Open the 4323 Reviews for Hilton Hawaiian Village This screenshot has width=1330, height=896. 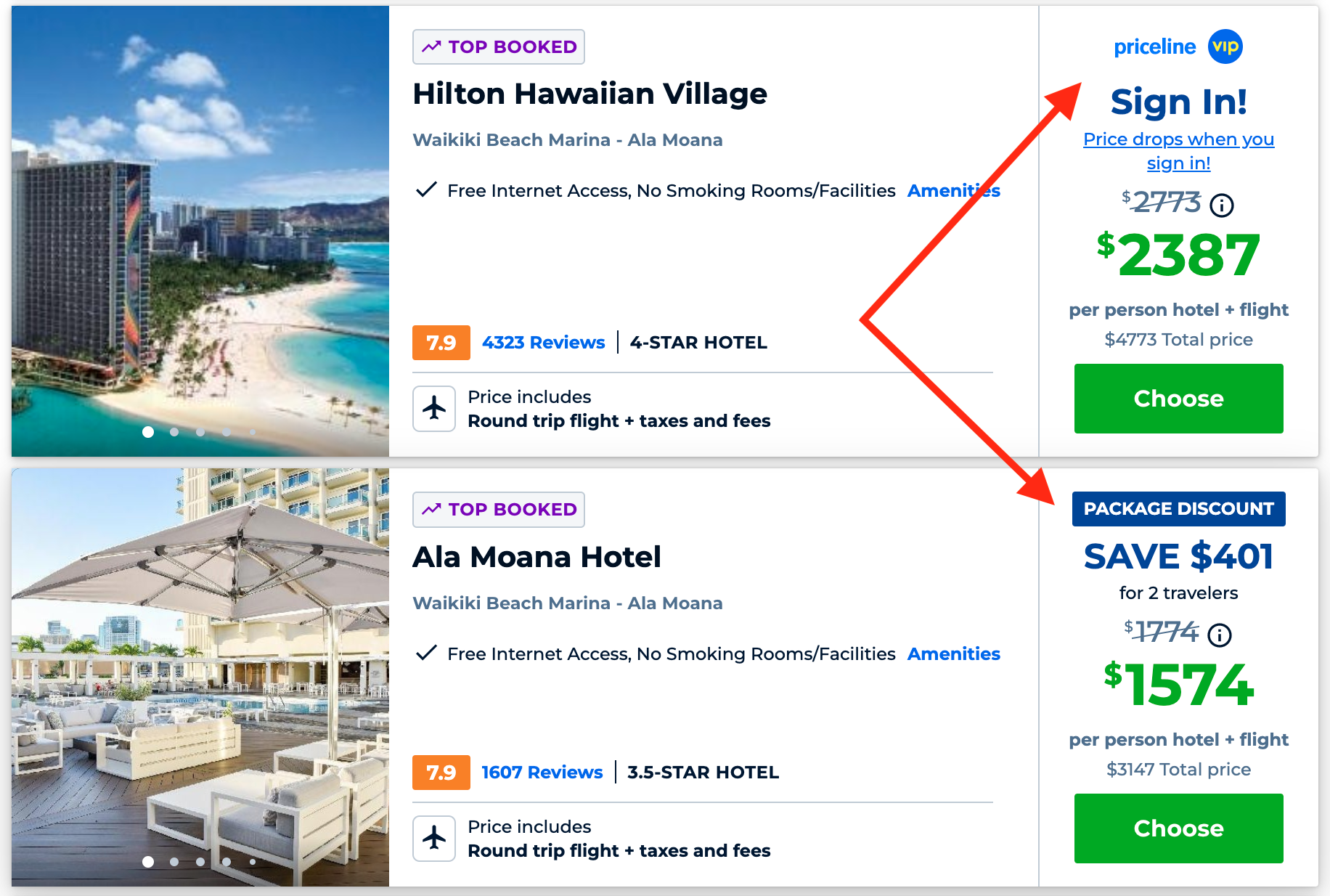click(x=543, y=342)
